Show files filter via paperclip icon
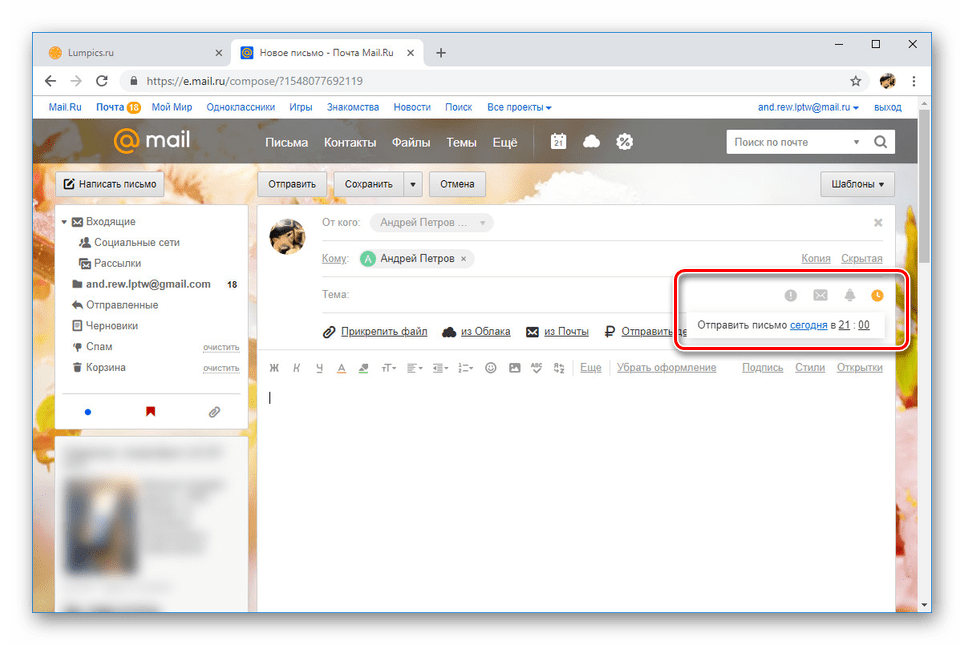The height and width of the screenshot is (645, 964). pos(214,411)
